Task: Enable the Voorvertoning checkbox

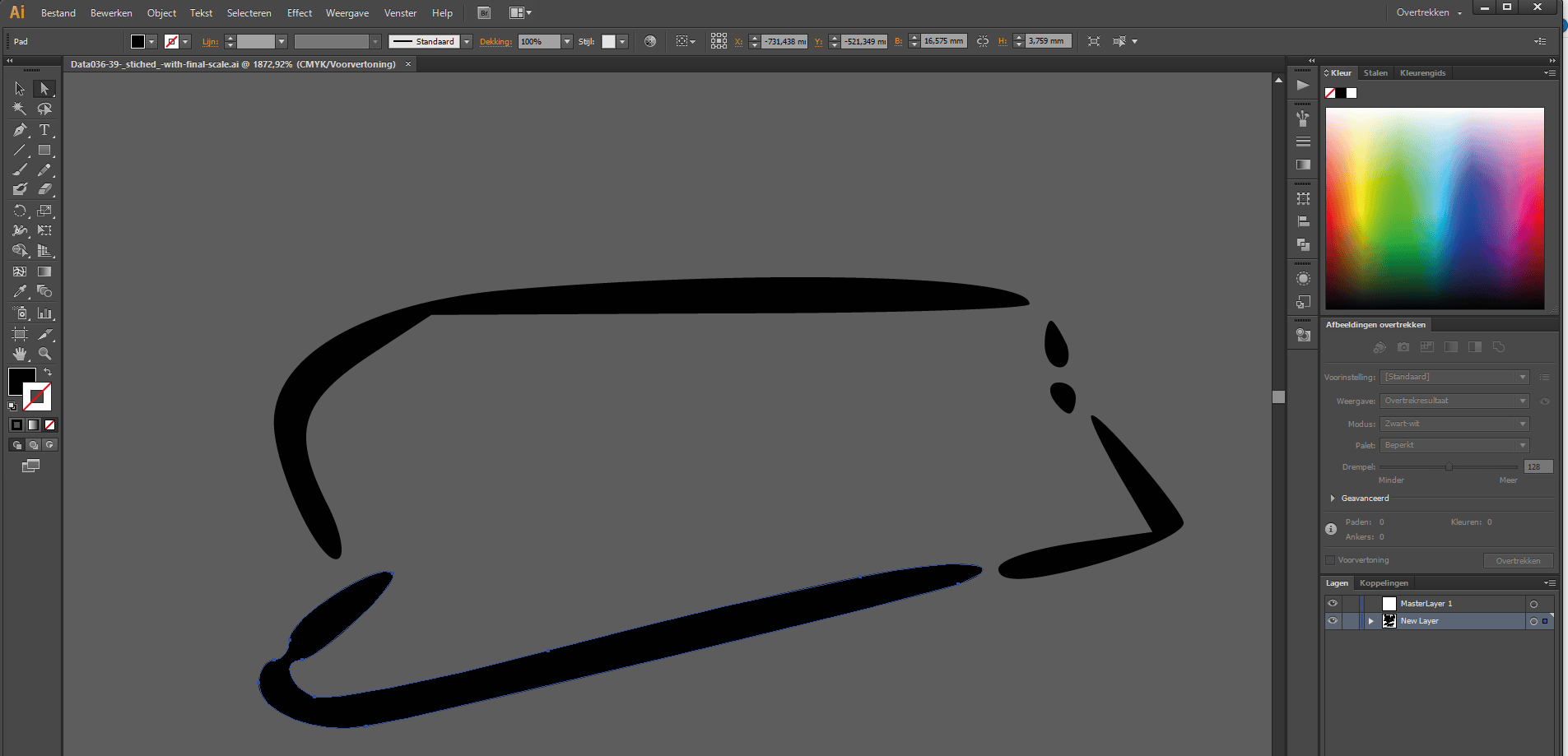Action: [x=1330, y=560]
